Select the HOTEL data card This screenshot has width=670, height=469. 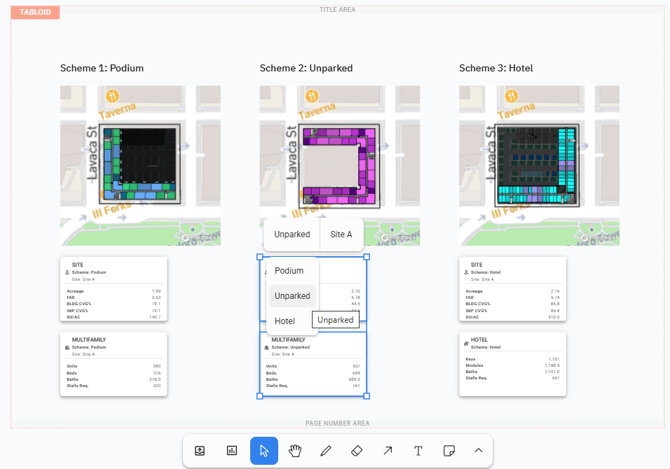pos(512,364)
